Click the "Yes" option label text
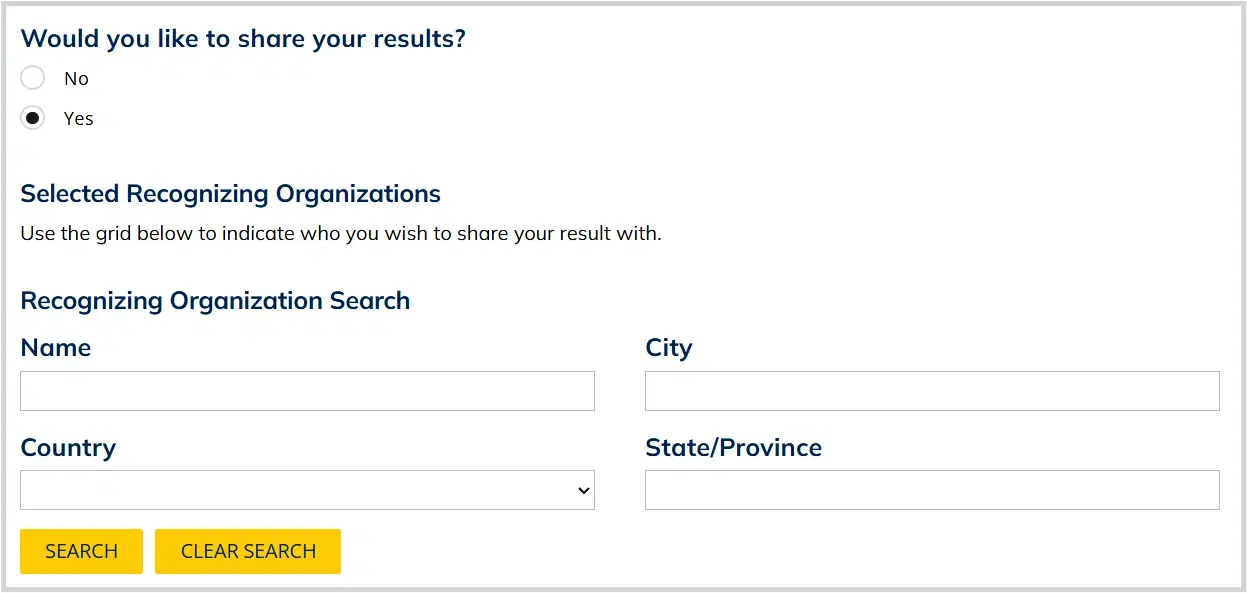The image size is (1247, 593). click(78, 118)
